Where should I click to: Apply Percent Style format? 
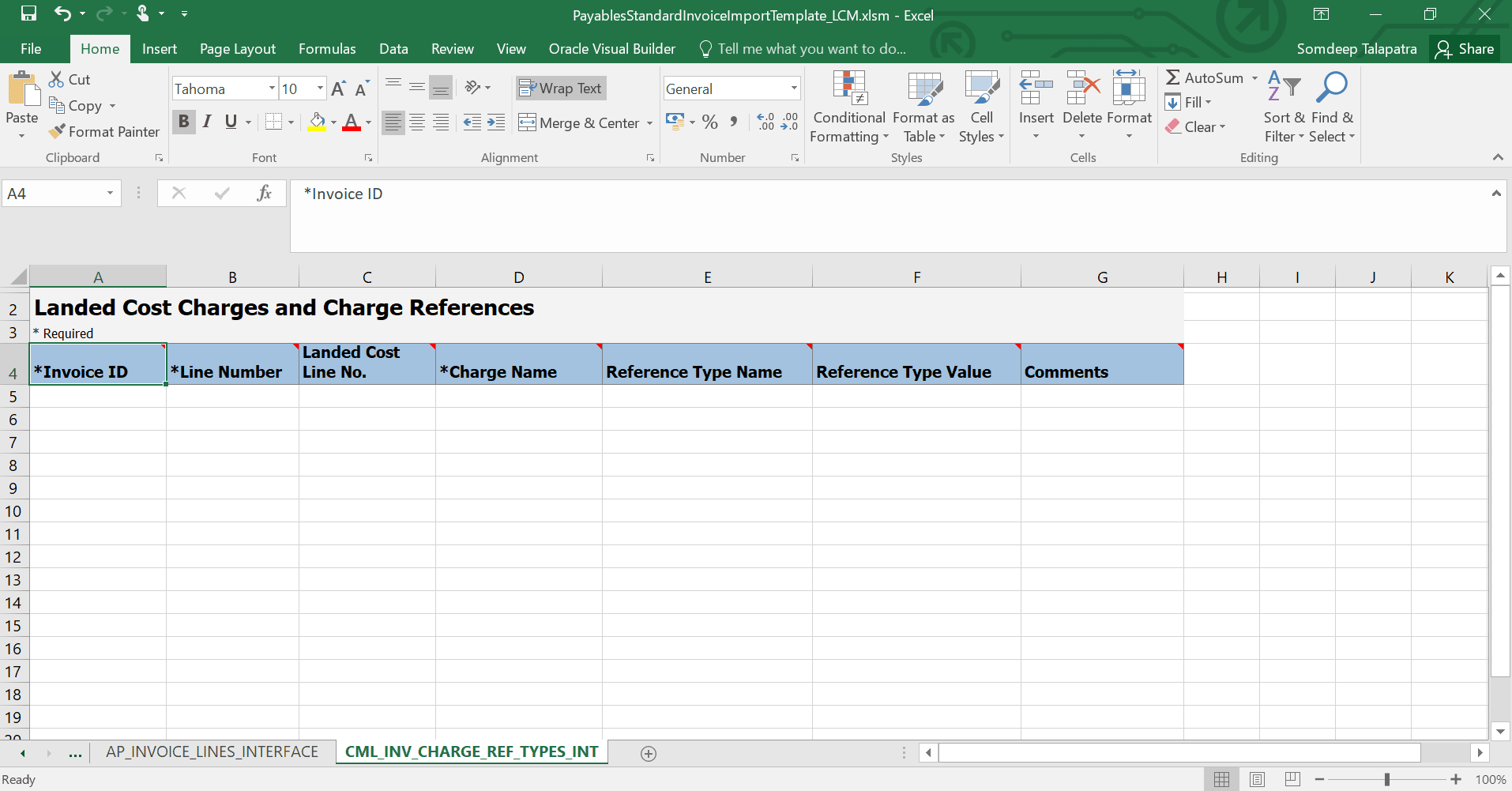[710, 122]
